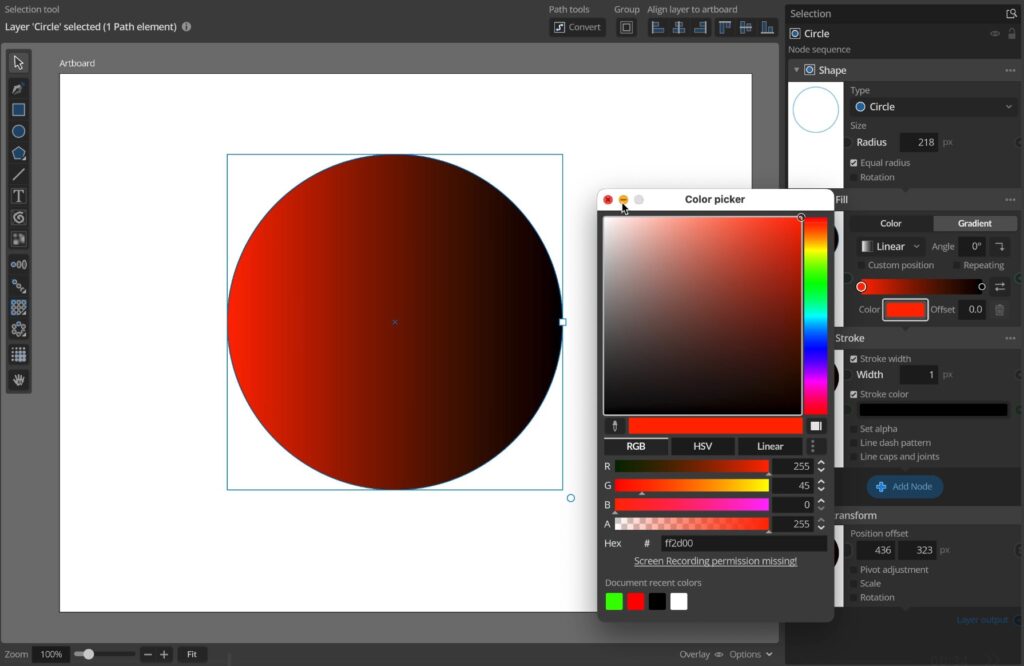1024x666 pixels.
Task: Enable the Repeating gradient checkbox
Action: (x=956, y=266)
